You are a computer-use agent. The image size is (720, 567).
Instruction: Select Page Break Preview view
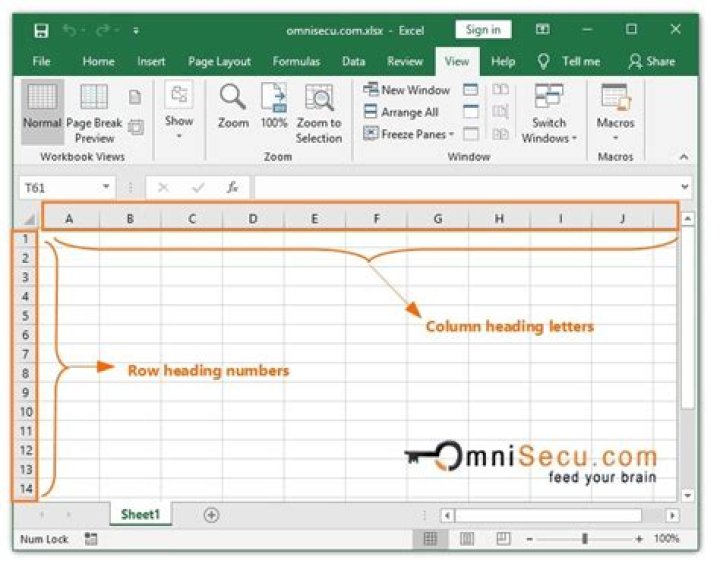click(x=94, y=113)
